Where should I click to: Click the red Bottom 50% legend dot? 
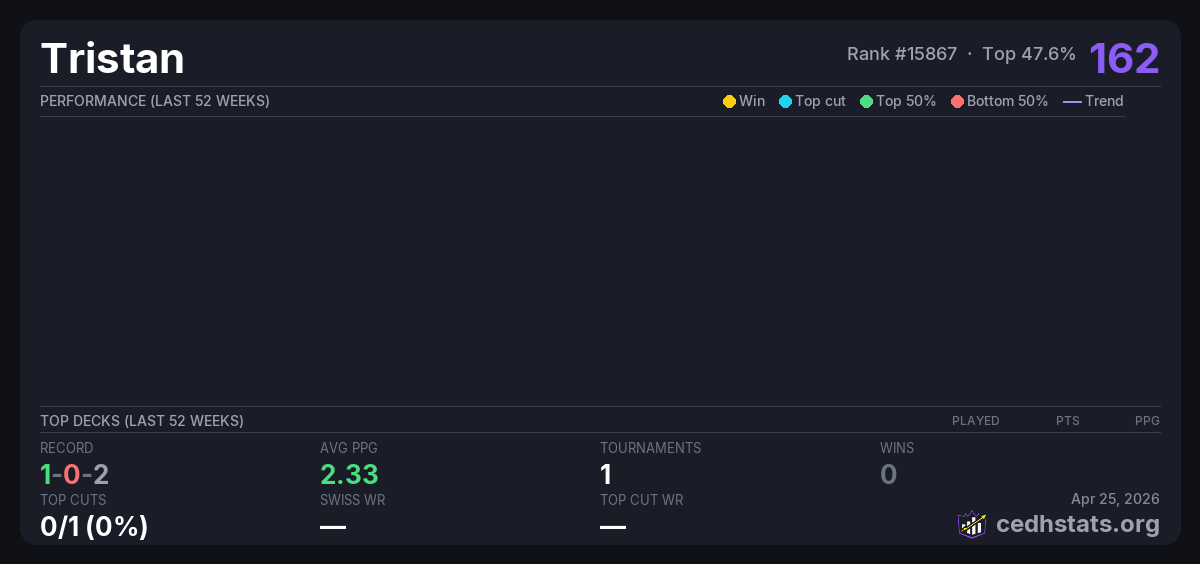click(957, 101)
